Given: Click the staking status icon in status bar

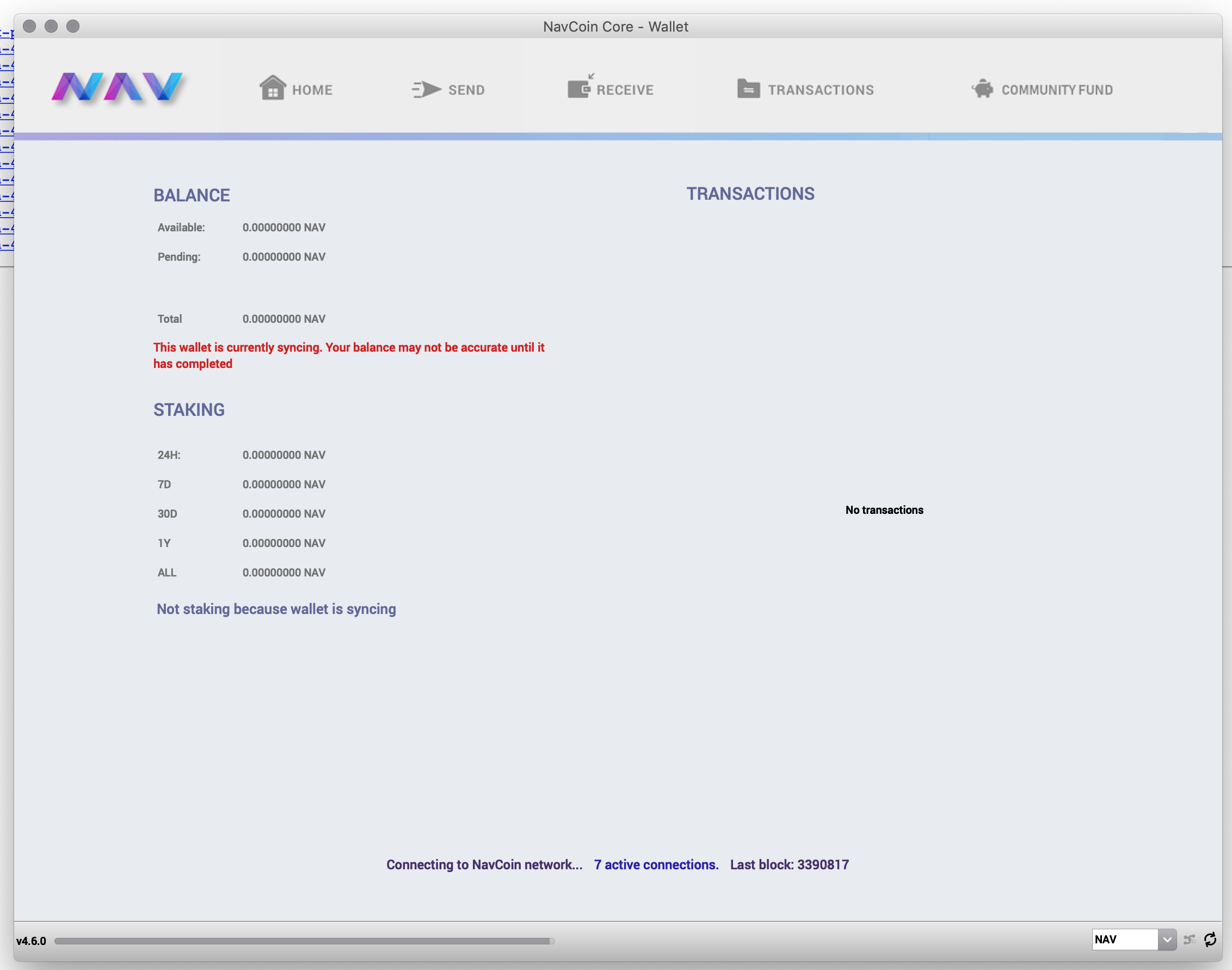Looking at the screenshot, I should point(1190,940).
